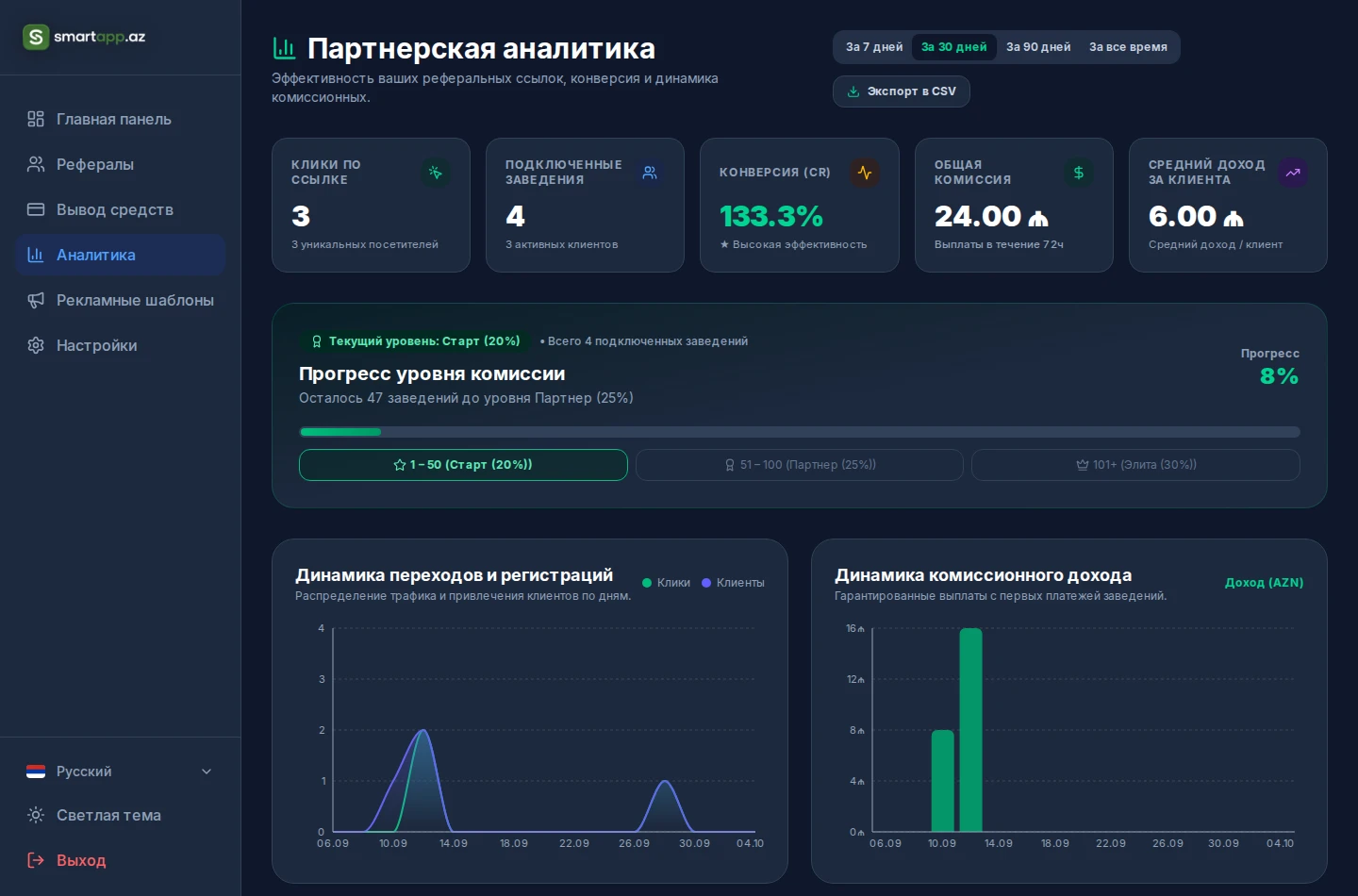
Task: Select the За 30 дней period tab
Action: (954, 47)
